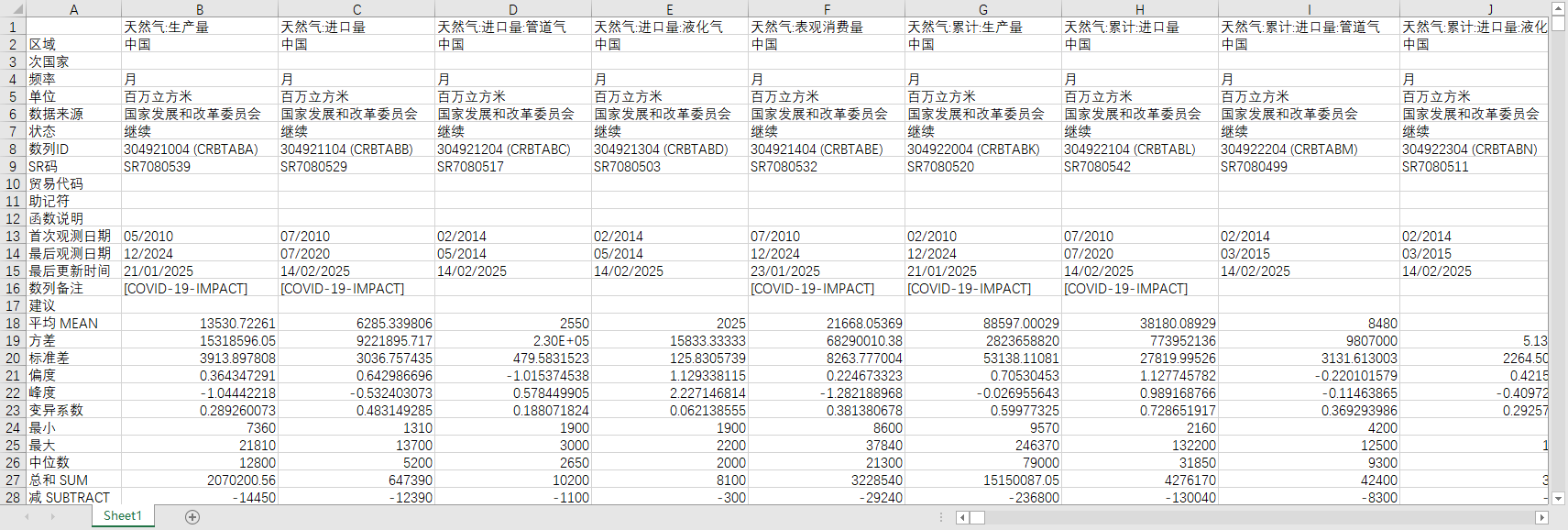Viewport: 1568px width, 530px height.
Task: Click the horizontal scrollbar left arrow
Action: [962, 517]
